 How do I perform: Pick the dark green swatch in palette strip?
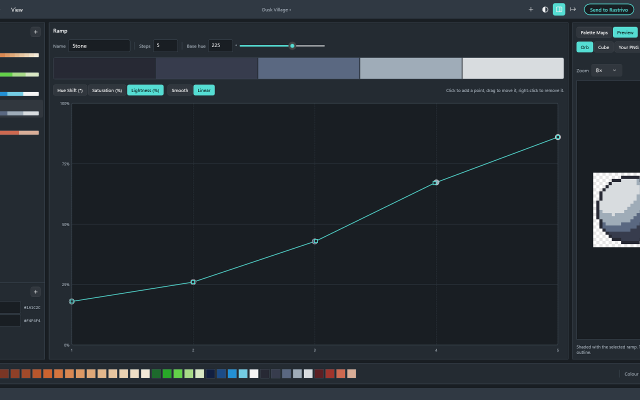156,373
